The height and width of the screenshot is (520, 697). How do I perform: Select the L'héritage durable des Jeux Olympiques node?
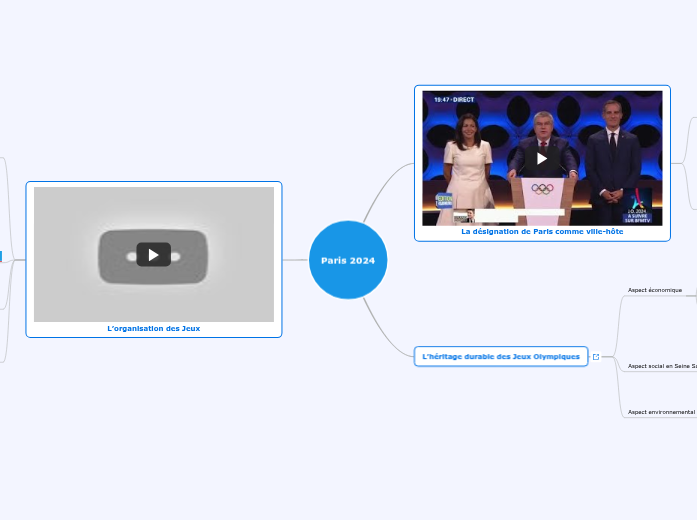tap(501, 357)
